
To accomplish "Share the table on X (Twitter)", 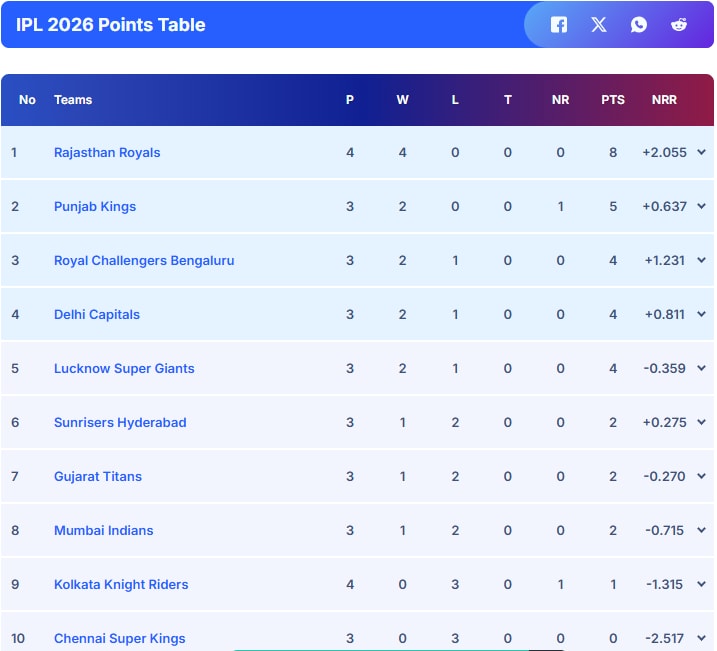I will click(599, 25).
